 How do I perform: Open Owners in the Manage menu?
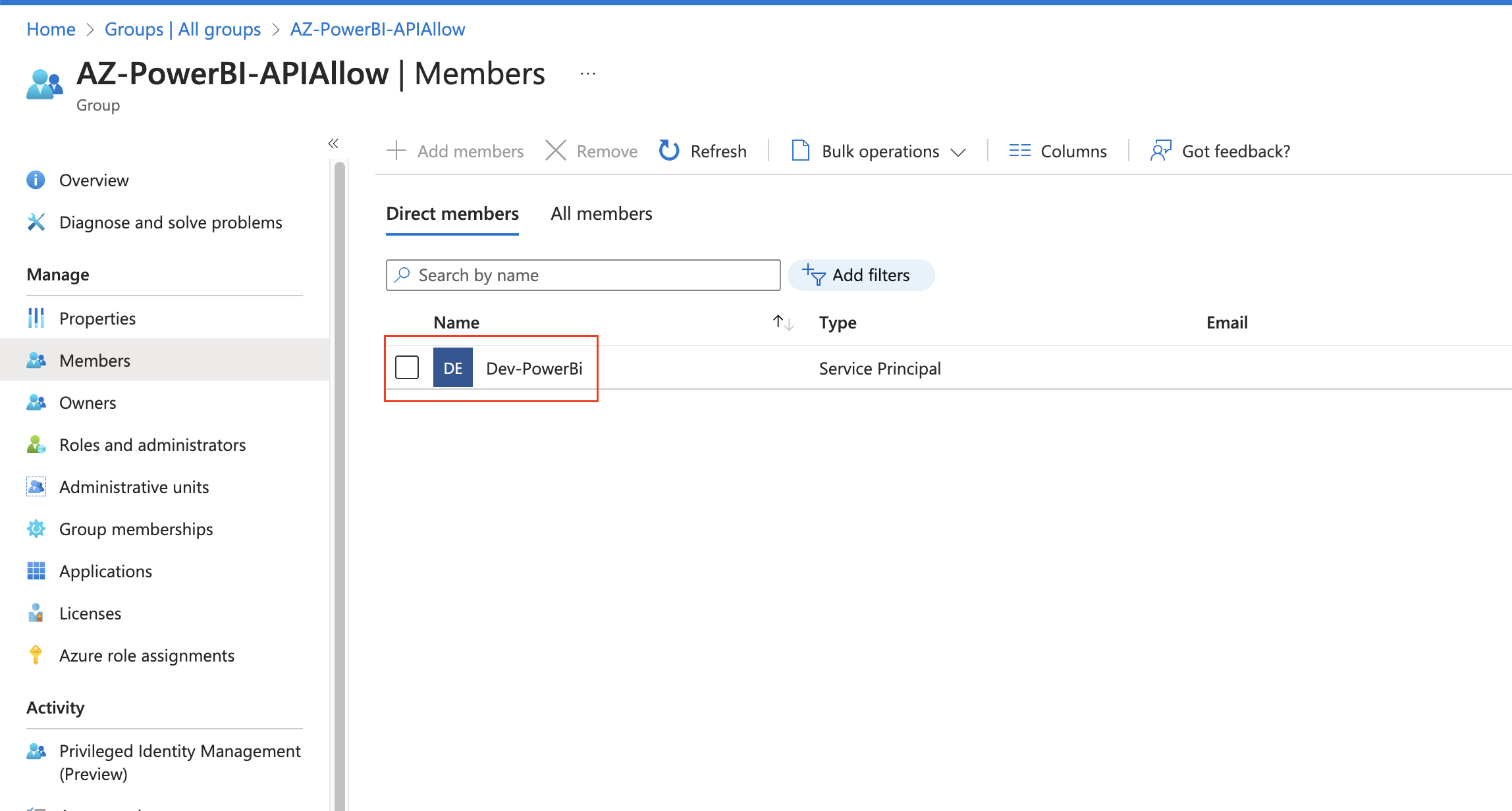pos(88,402)
